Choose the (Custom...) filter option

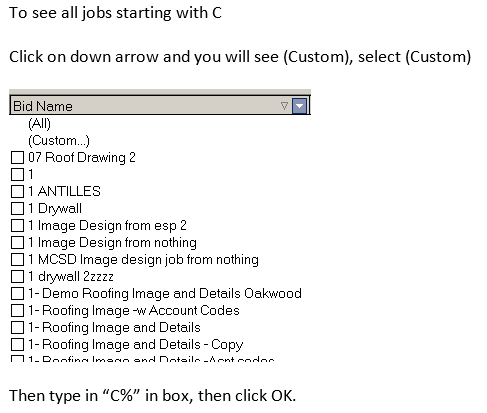tap(59, 141)
